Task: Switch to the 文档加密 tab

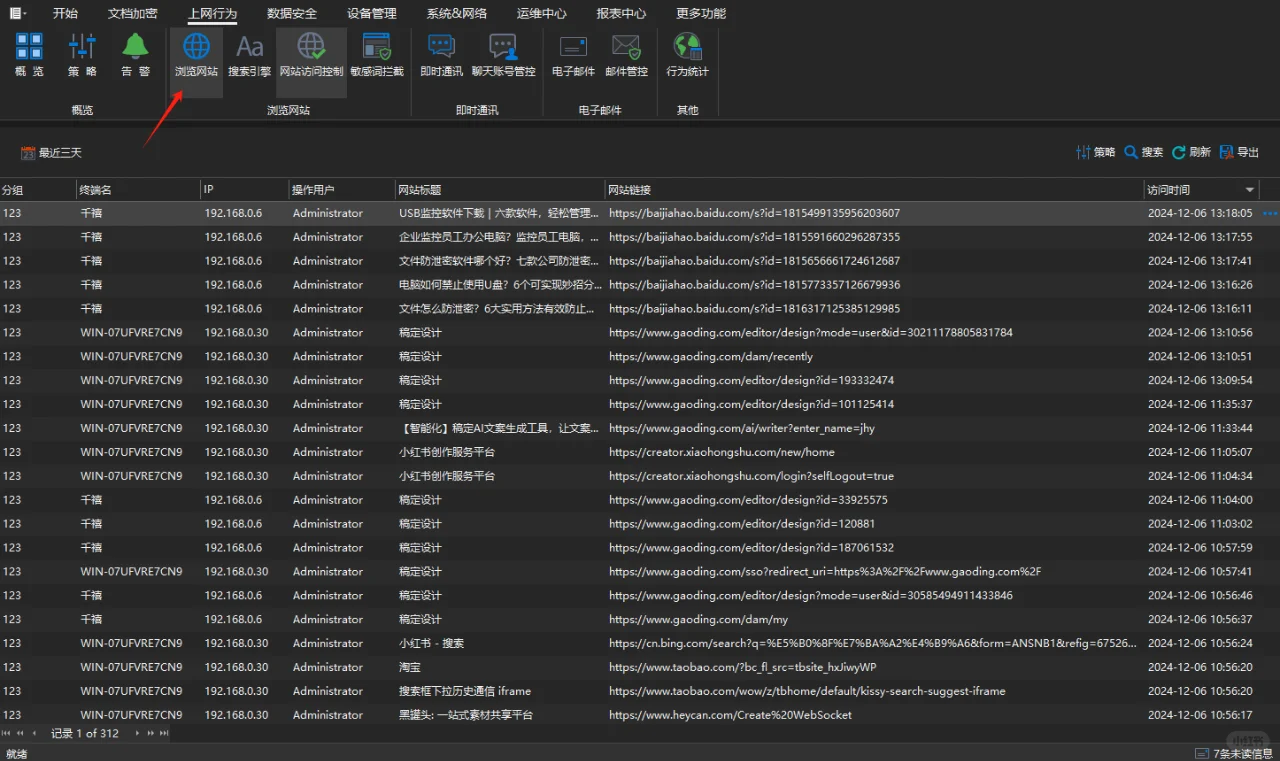Action: 132,13
